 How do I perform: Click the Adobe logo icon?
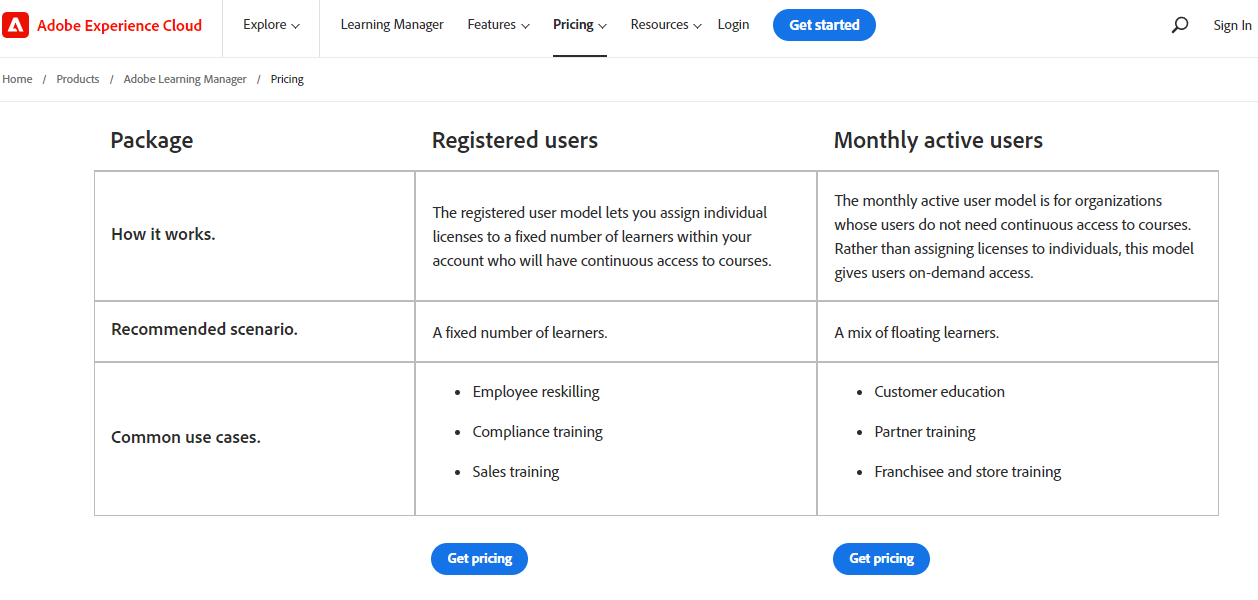16,25
